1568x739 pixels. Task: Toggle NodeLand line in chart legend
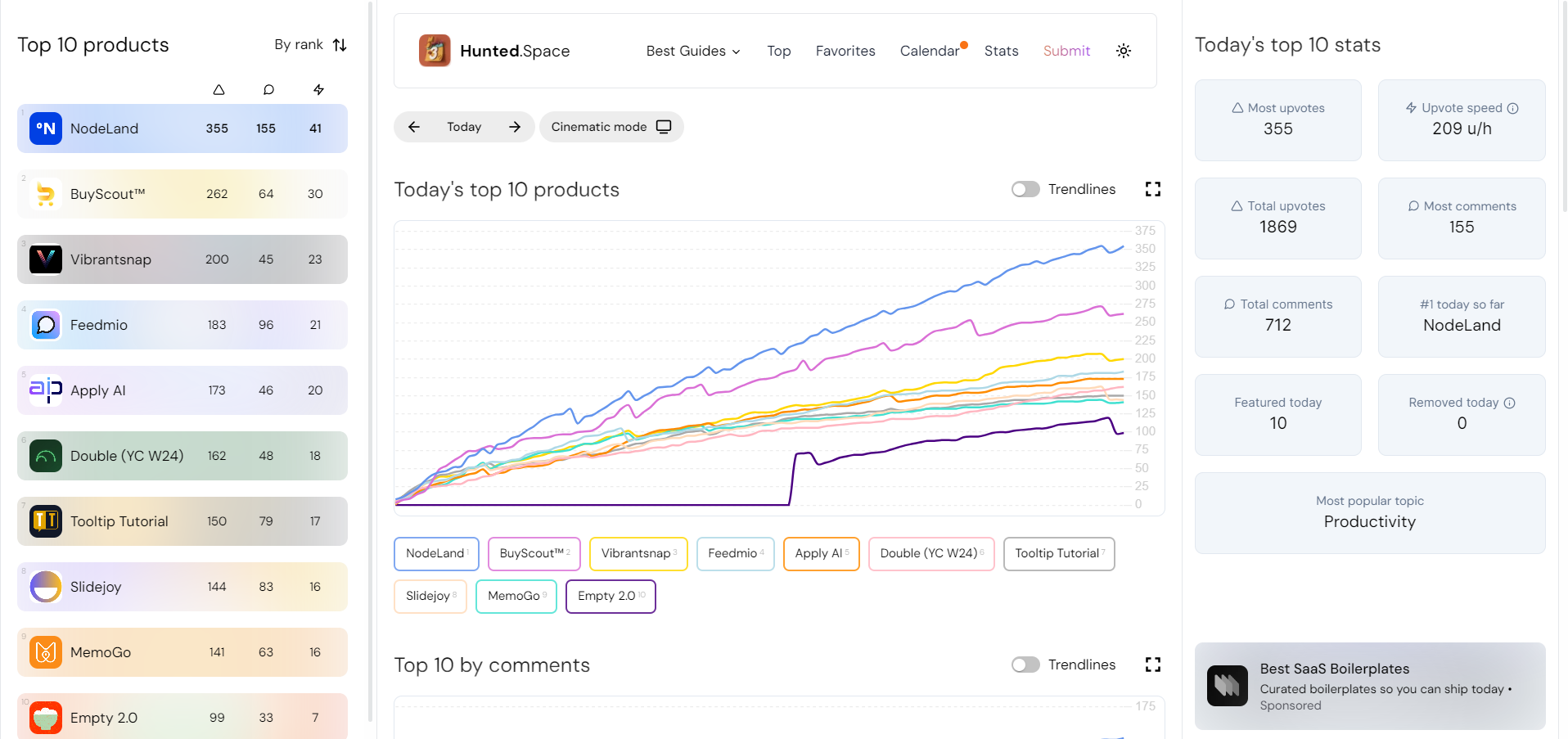tap(436, 553)
